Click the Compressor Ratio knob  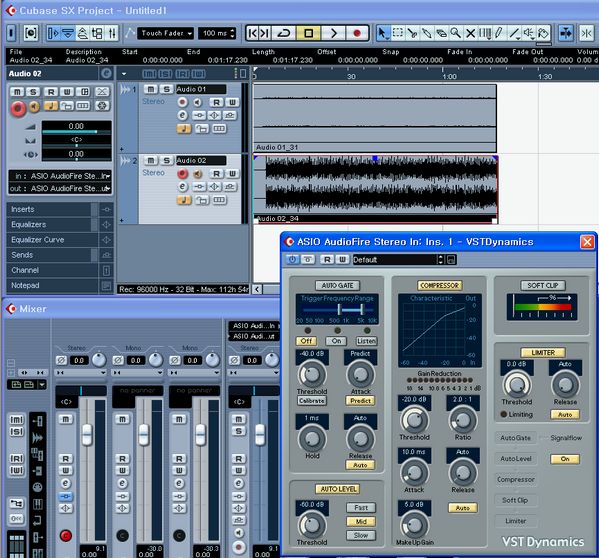coord(463,420)
